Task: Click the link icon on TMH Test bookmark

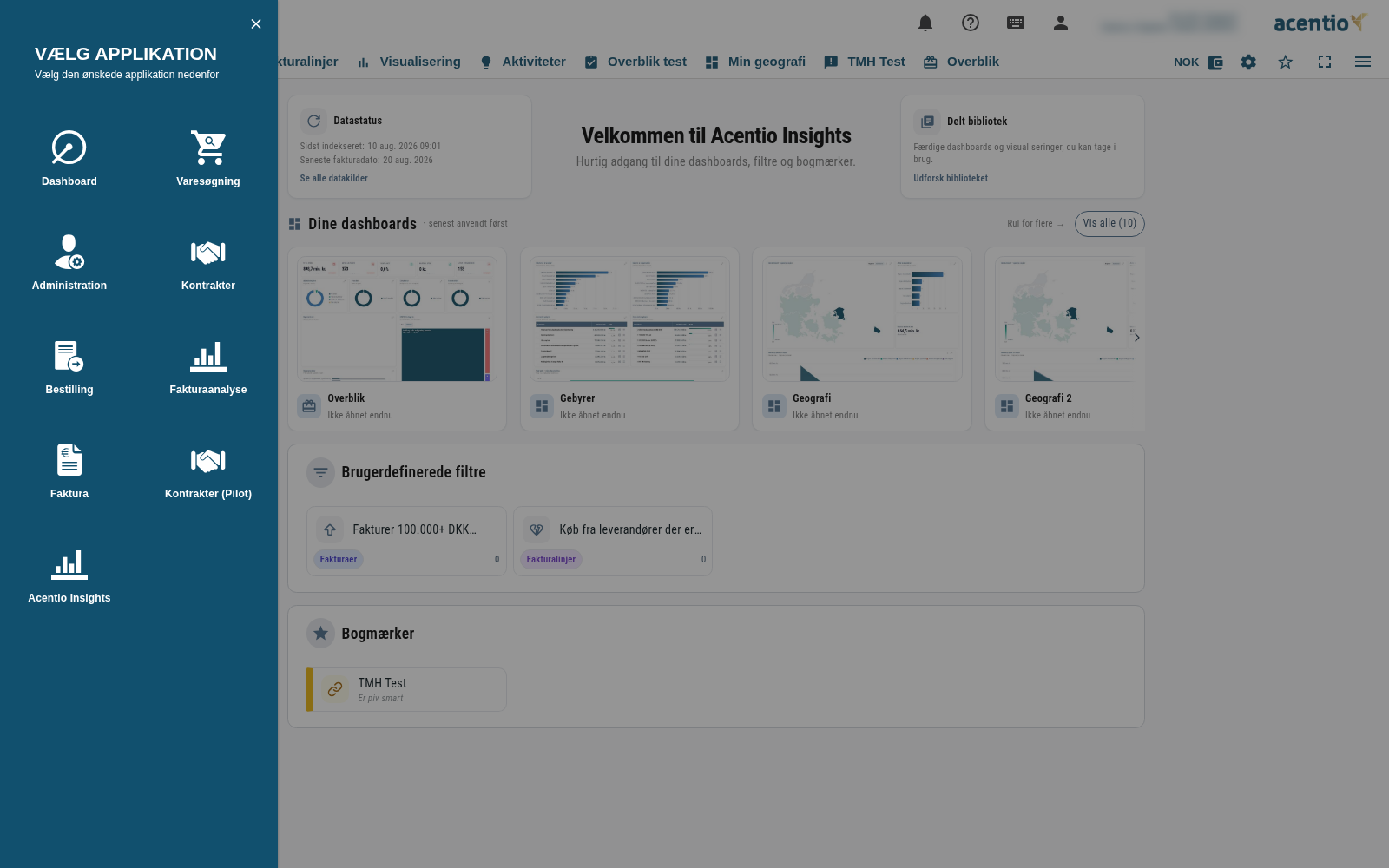Action: coord(335,690)
